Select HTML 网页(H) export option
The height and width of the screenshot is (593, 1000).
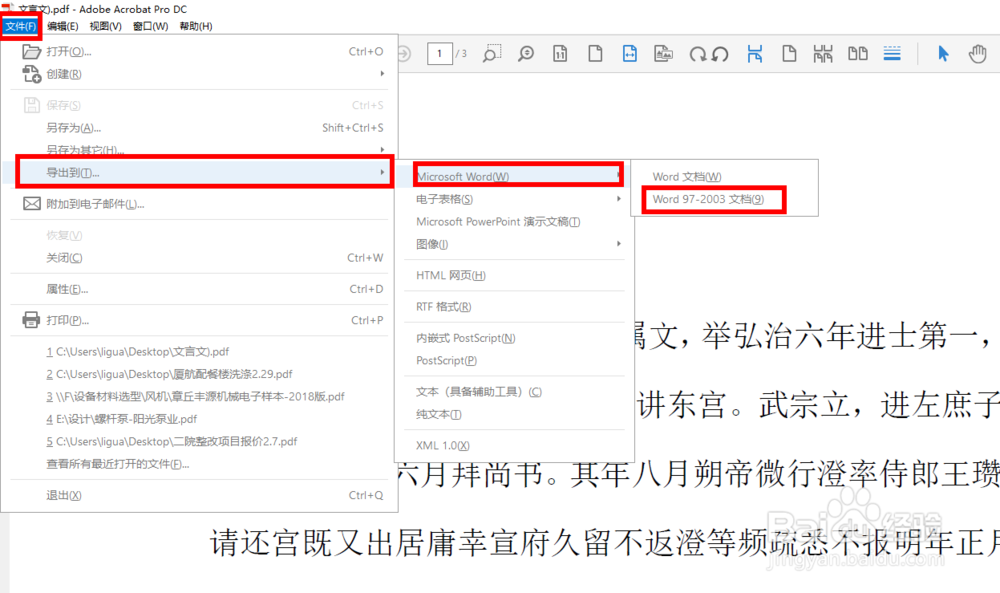(515, 275)
